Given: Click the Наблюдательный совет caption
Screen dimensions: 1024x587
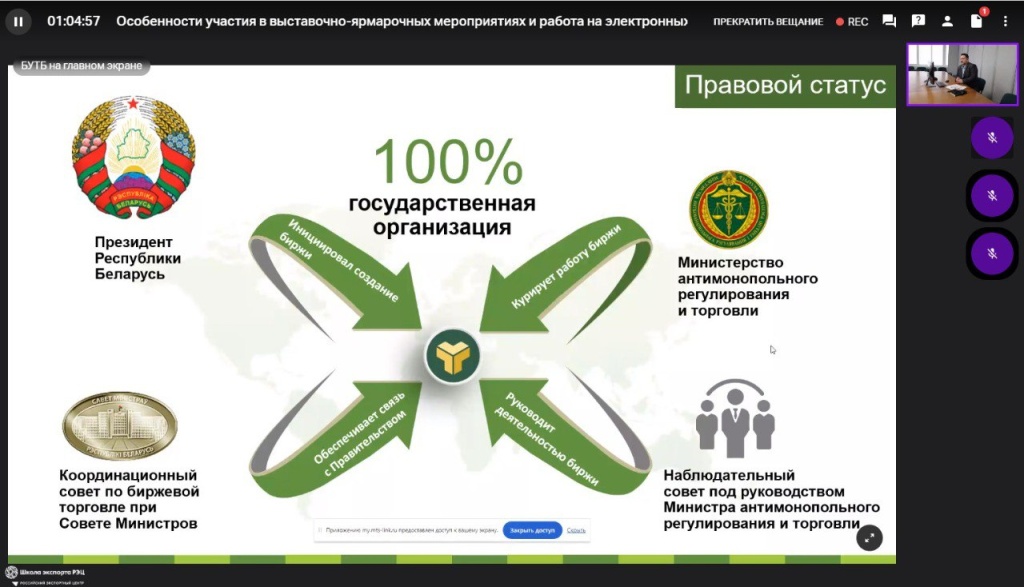Looking at the screenshot, I should [771, 499].
